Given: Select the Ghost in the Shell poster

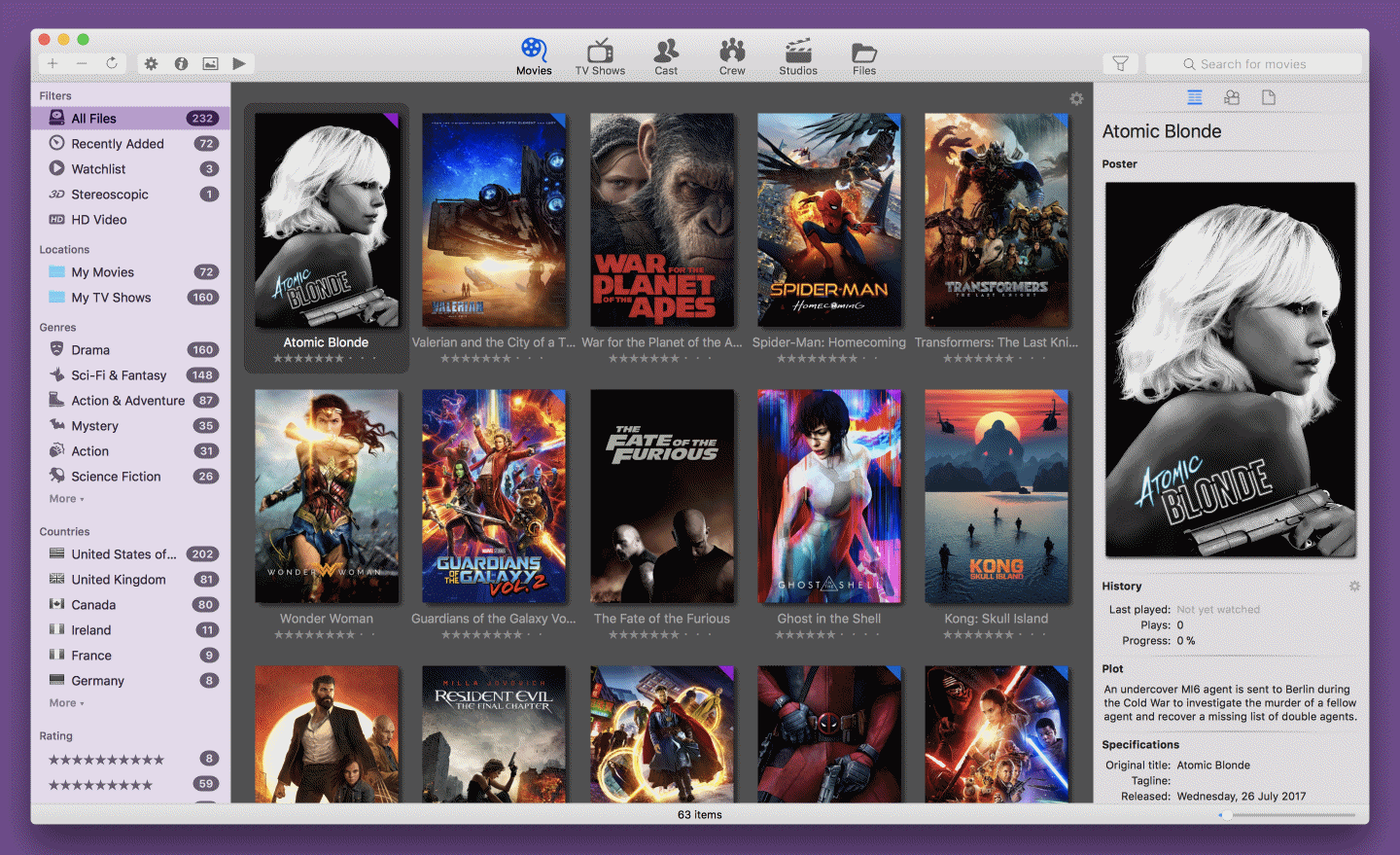Looking at the screenshot, I should [829, 496].
